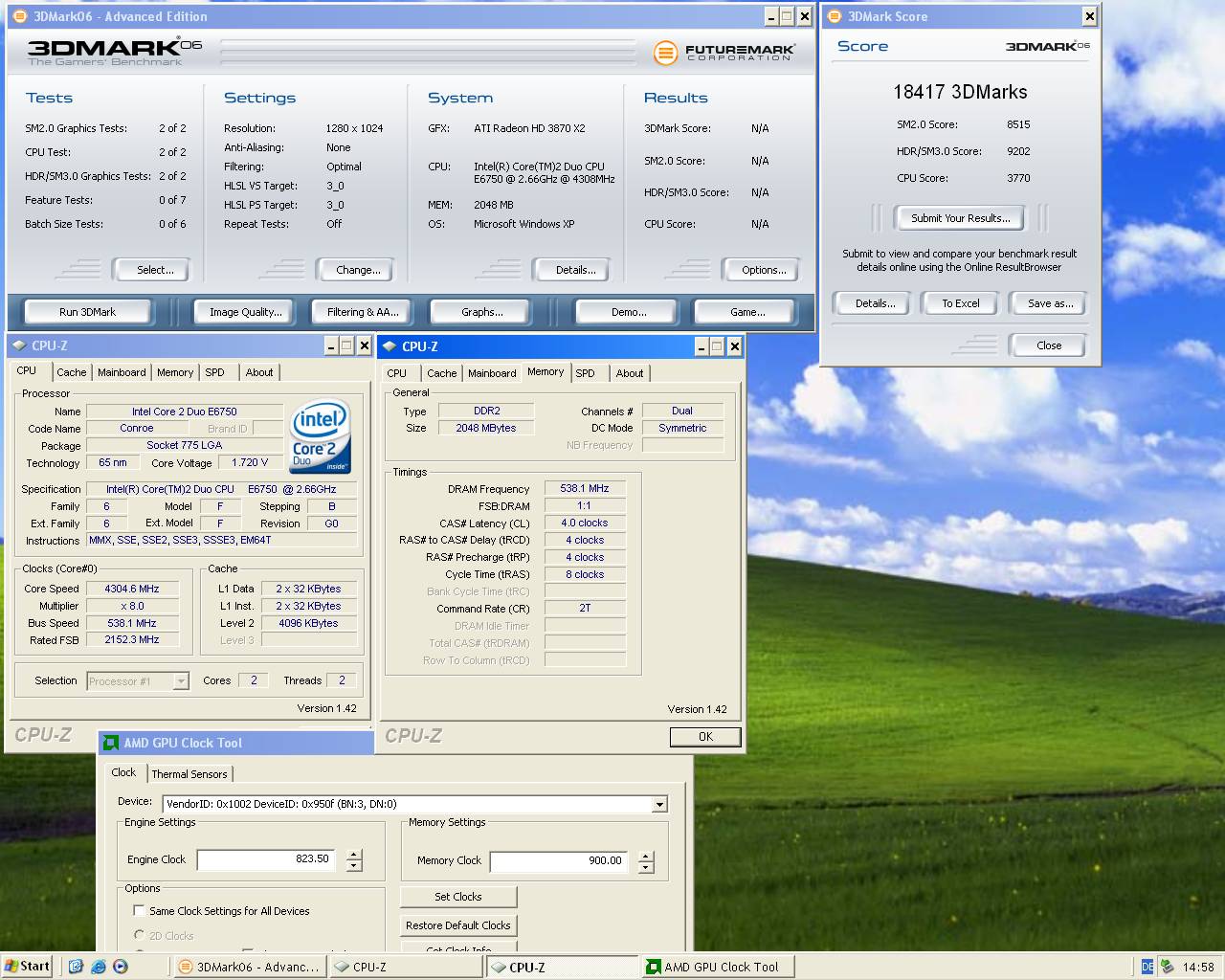
Task: Open the Graphs button
Action: click(482, 312)
